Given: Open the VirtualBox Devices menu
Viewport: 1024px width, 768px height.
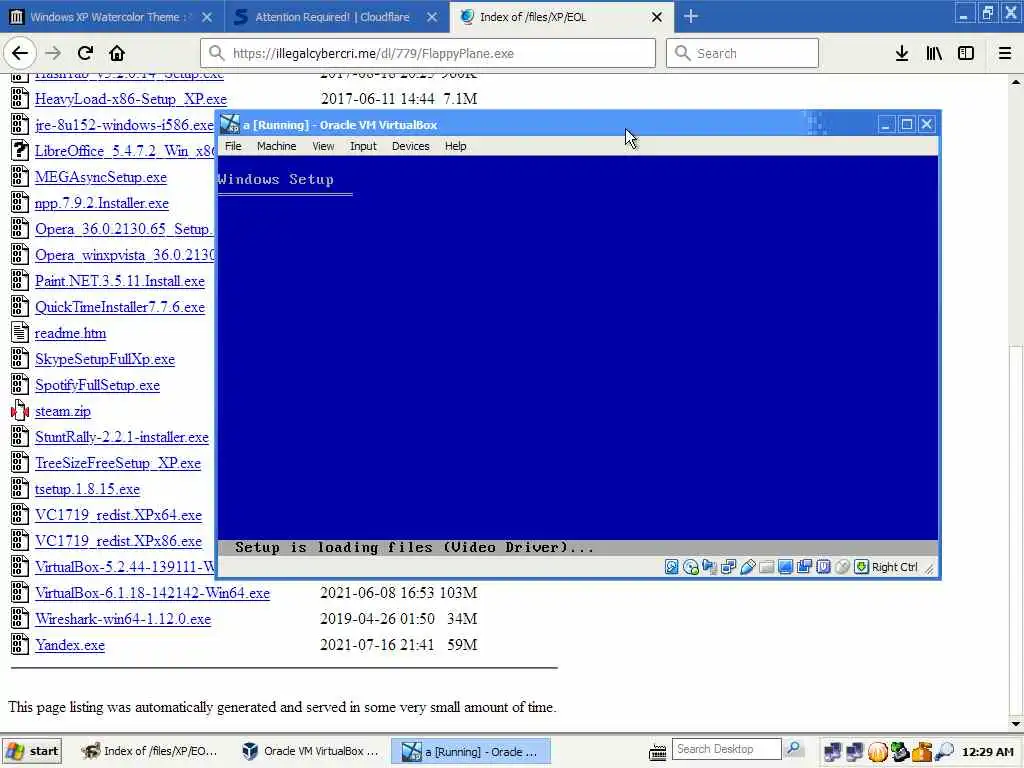Looking at the screenshot, I should click(410, 146).
